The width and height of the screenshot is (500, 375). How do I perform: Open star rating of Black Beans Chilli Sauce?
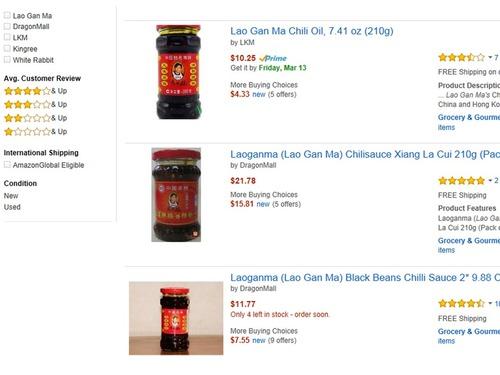(x=461, y=303)
